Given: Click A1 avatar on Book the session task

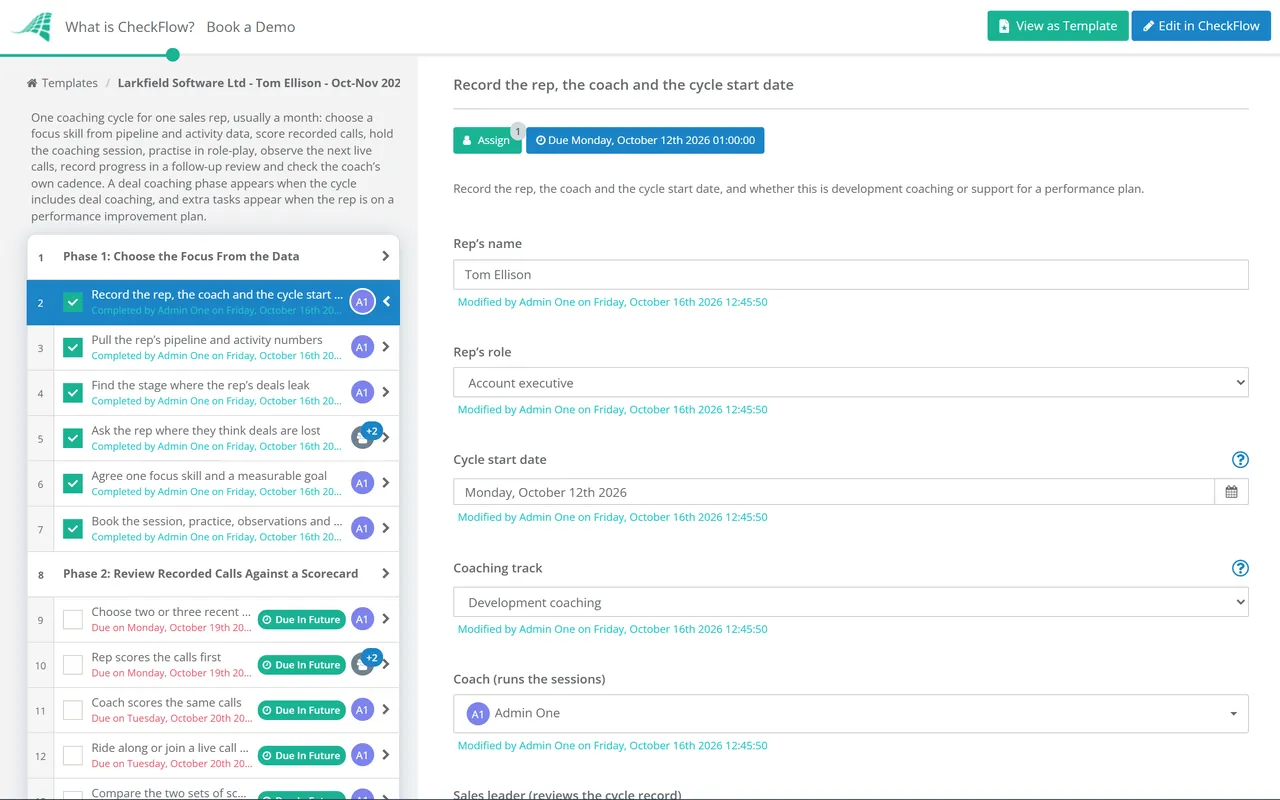Looking at the screenshot, I should 362,528.
